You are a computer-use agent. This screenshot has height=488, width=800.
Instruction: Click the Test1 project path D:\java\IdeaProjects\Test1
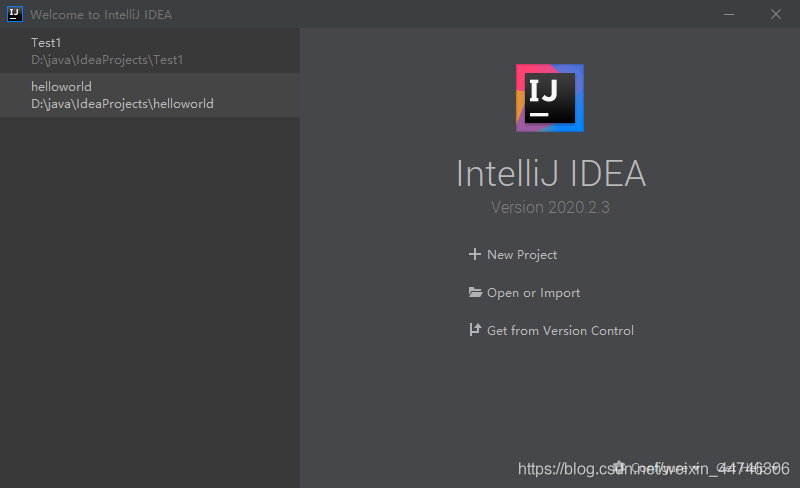(107, 60)
